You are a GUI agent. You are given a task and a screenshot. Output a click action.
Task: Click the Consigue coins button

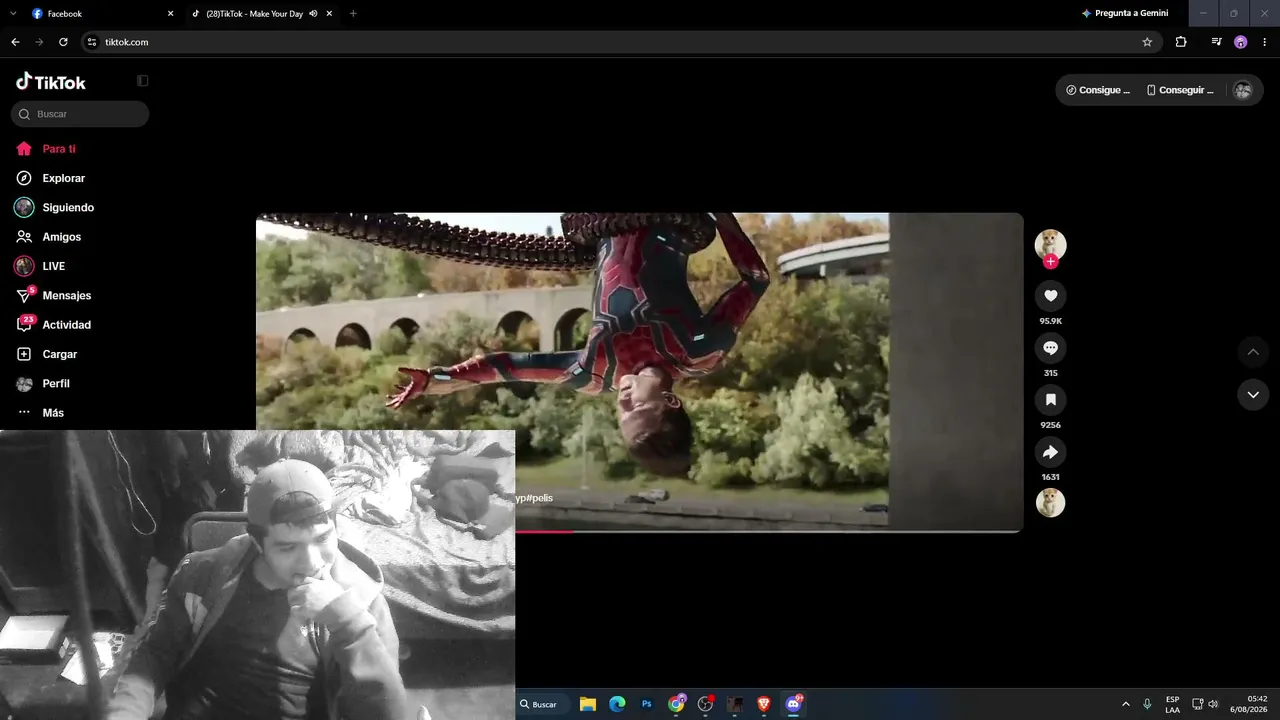pyautogui.click(x=1098, y=90)
